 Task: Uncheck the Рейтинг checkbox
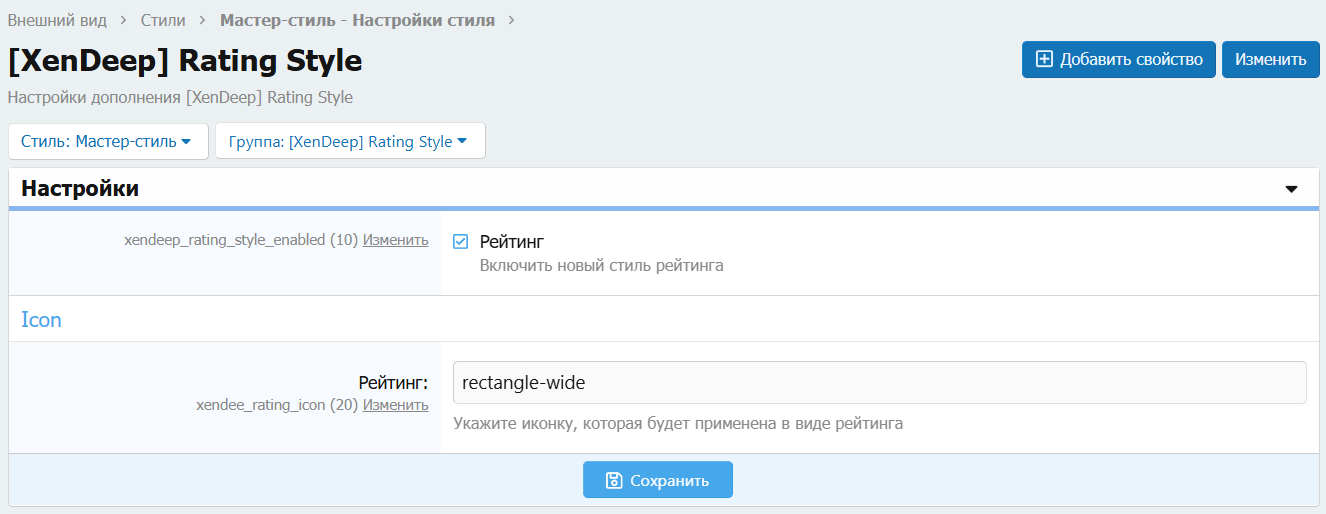click(x=461, y=242)
